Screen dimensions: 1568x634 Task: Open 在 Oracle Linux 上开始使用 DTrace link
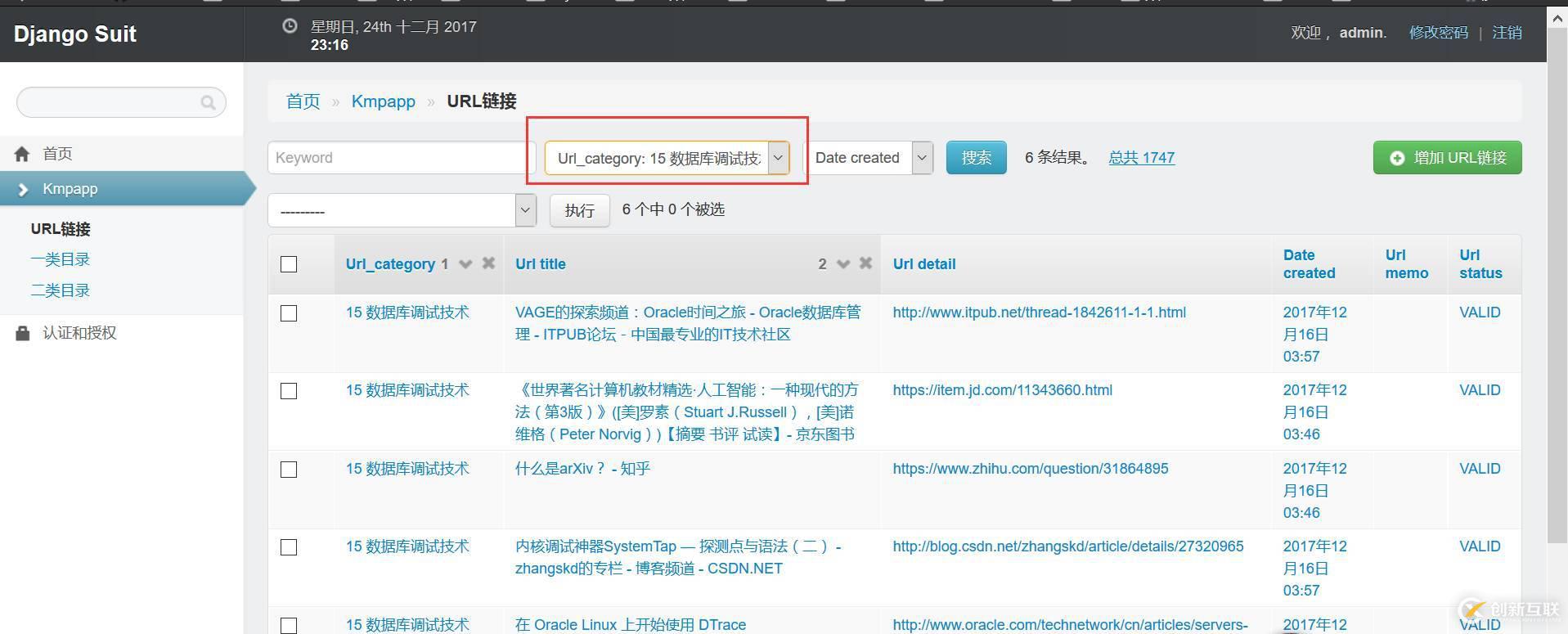(x=631, y=625)
